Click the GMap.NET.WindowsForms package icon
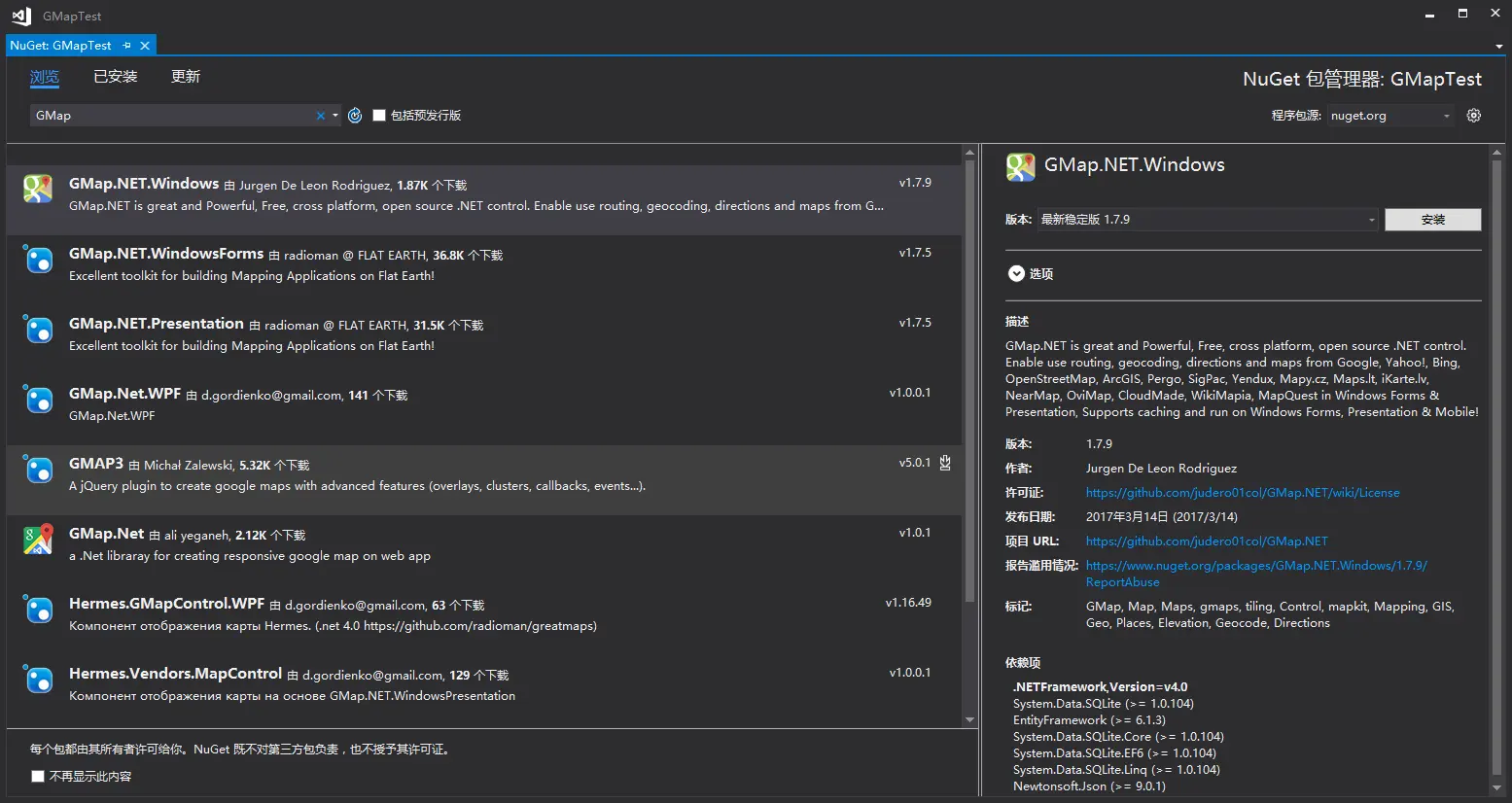 [38, 259]
